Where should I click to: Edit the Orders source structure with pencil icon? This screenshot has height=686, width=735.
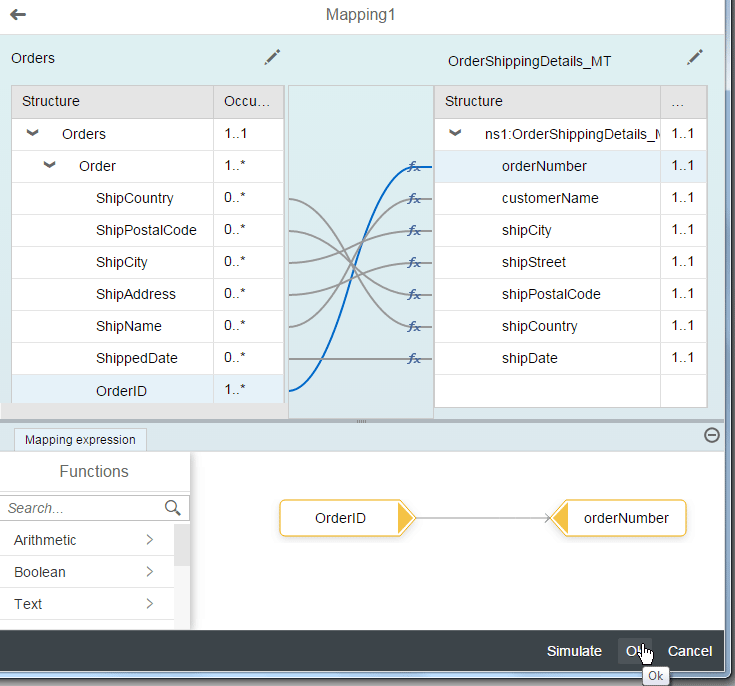272,58
